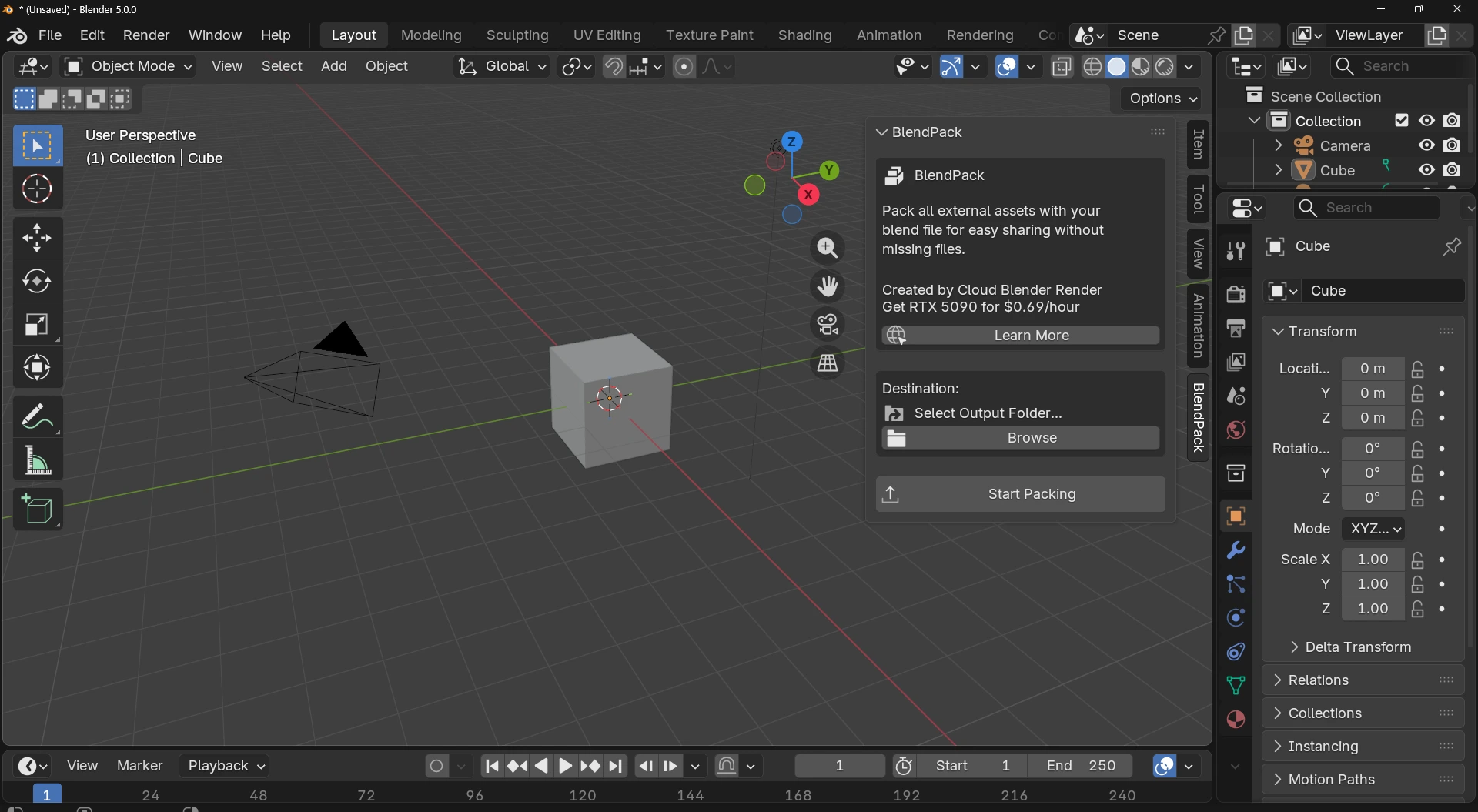Click the Scale X value field
Viewport: 1478px width, 812px height.
pos(1373,560)
